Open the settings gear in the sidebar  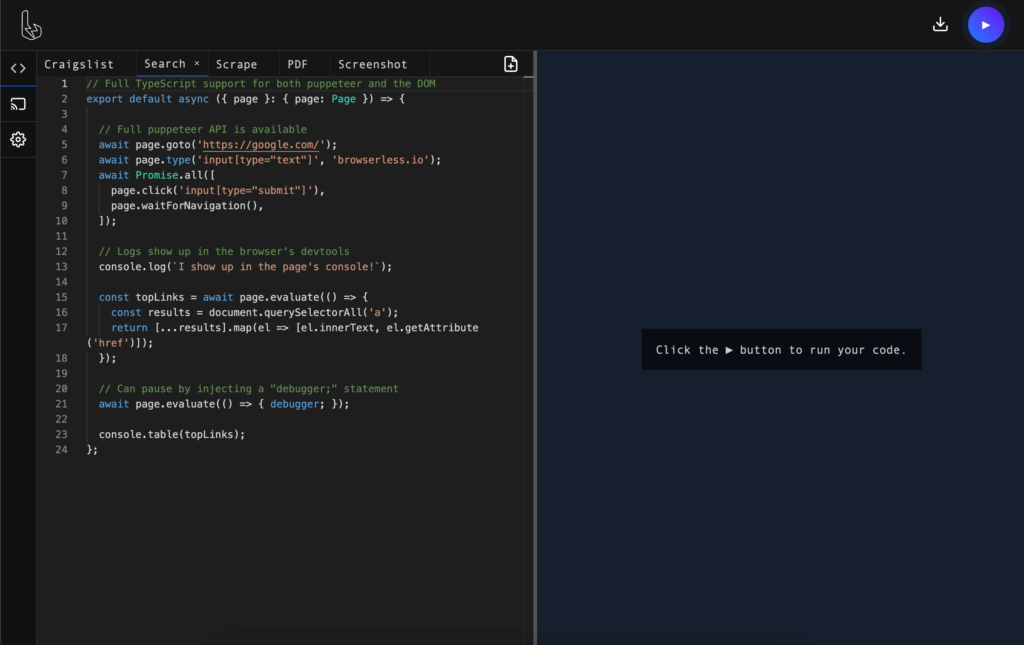pos(18,139)
